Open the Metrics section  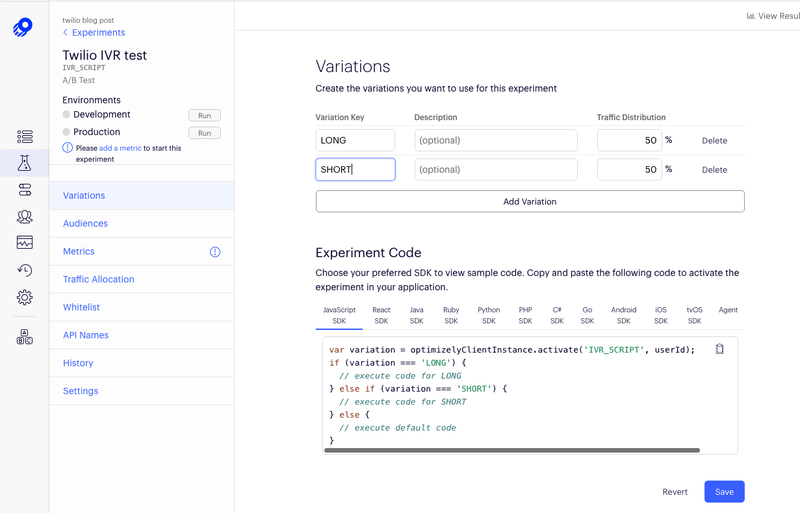coord(142,252)
